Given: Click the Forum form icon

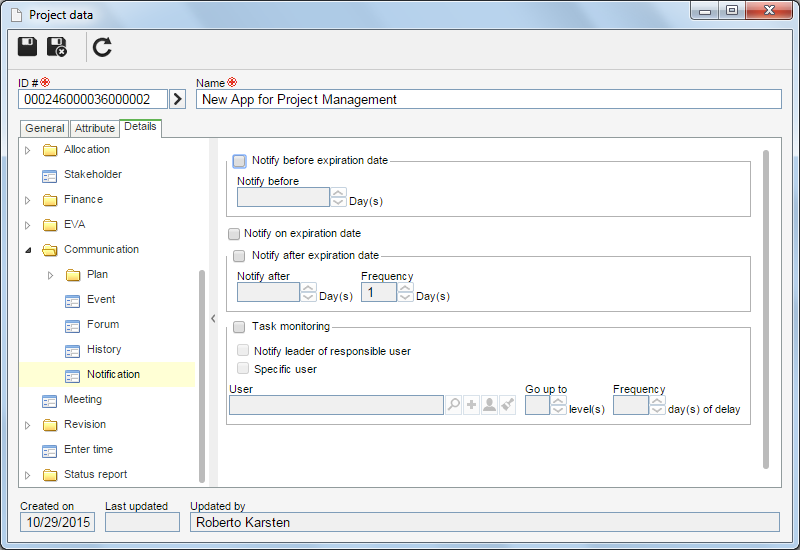Looking at the screenshot, I should 72,327.
